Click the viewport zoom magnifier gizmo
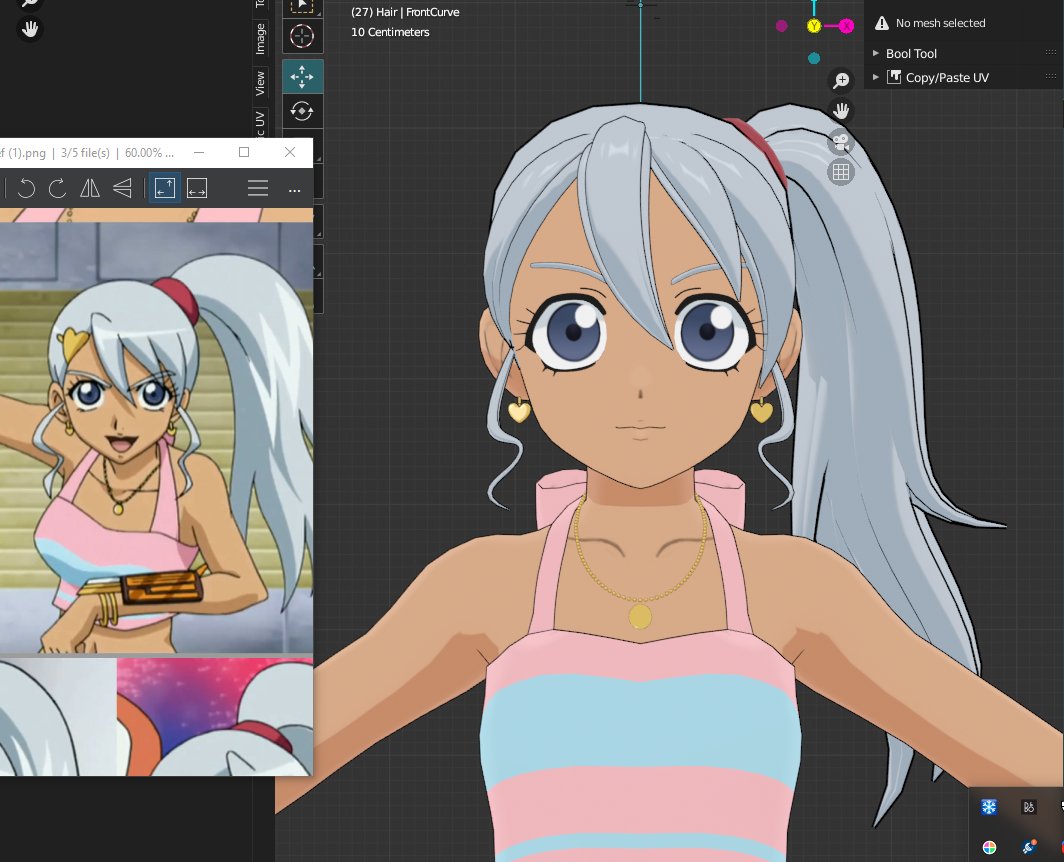 841,81
